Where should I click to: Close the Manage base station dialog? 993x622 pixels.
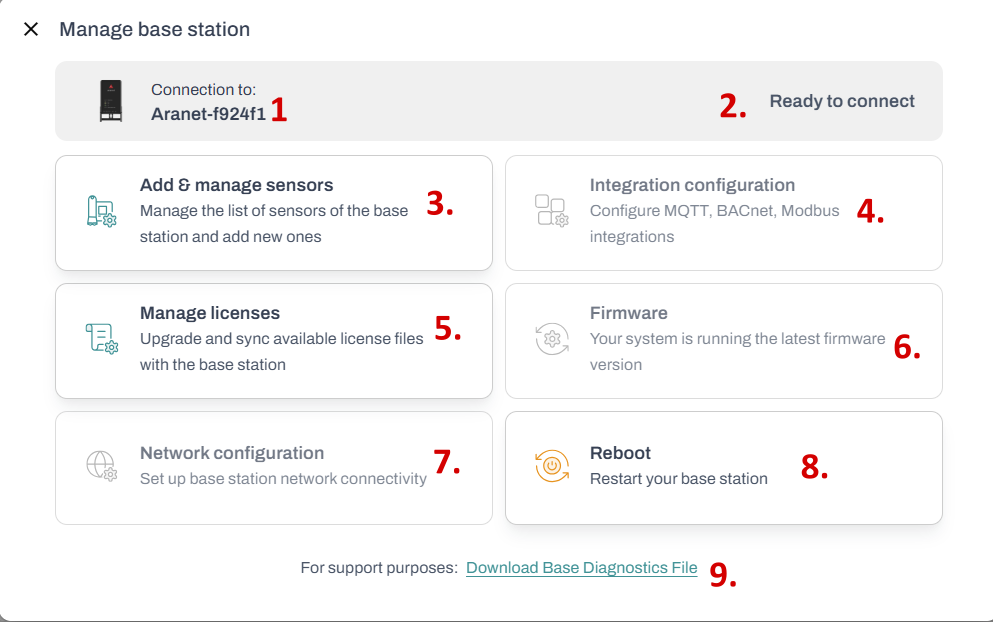[x=31, y=29]
